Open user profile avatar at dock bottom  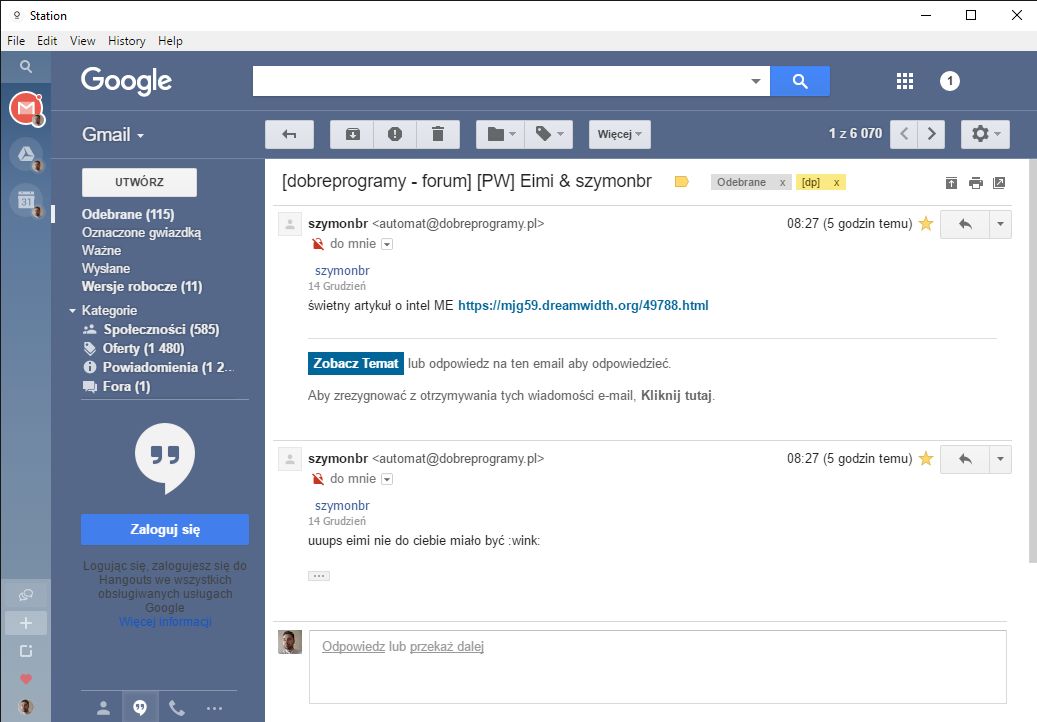tap(26, 707)
